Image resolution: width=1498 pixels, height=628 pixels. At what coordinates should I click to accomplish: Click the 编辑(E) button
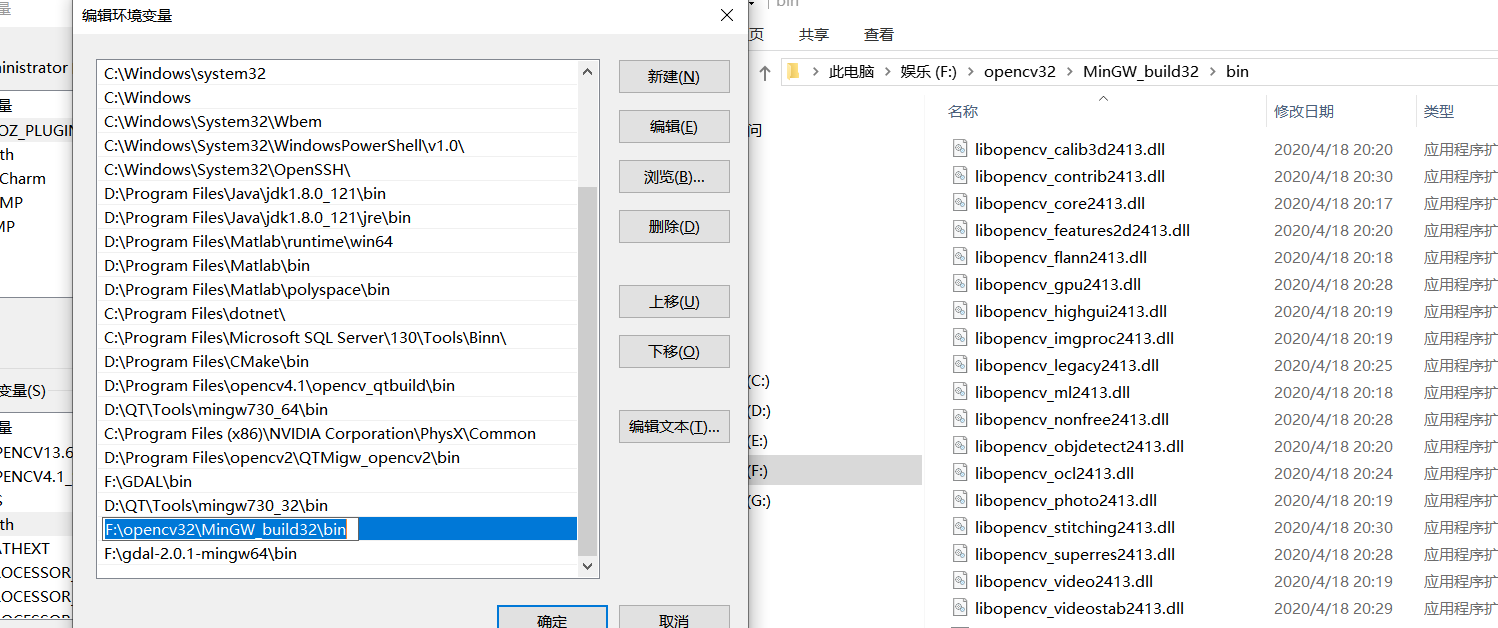pyautogui.click(x=674, y=127)
